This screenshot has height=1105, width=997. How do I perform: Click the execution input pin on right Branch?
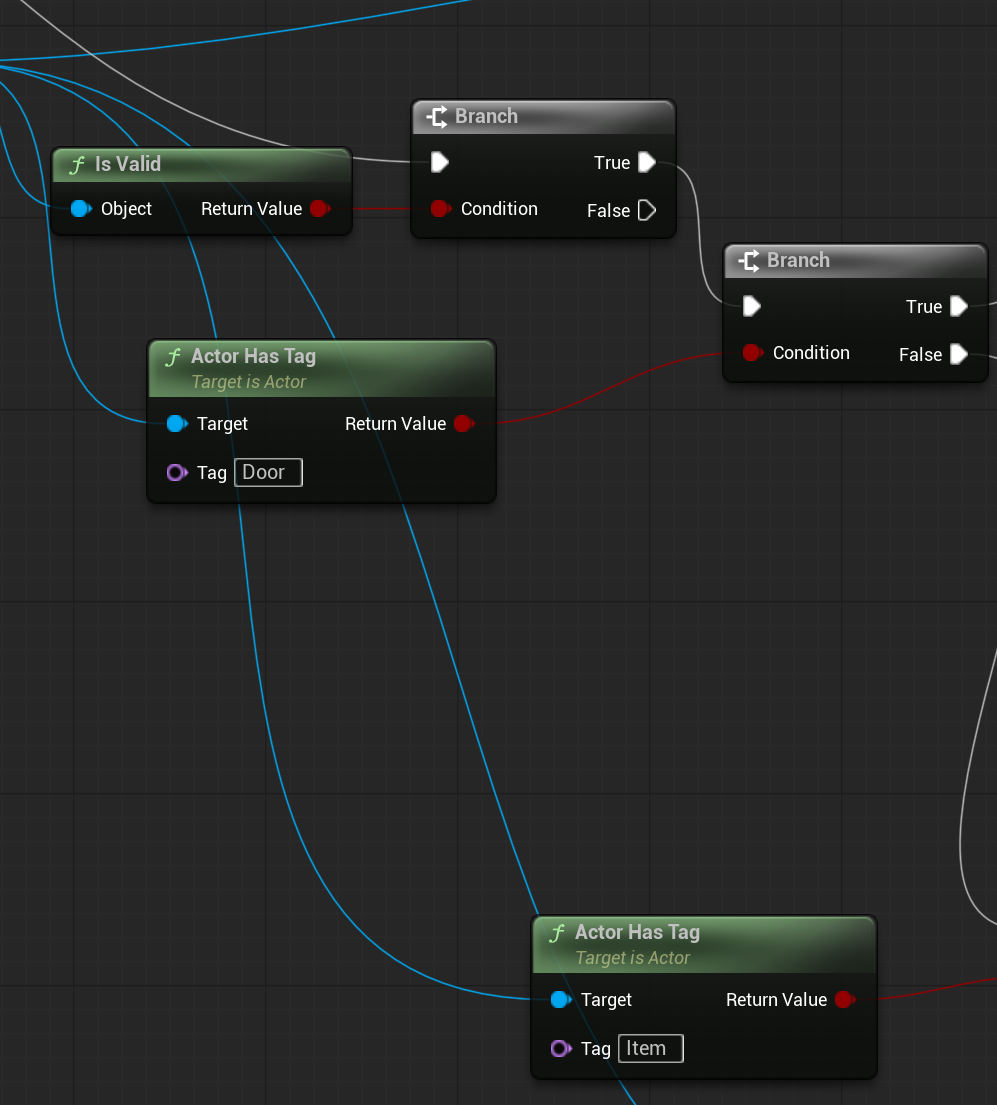click(752, 307)
